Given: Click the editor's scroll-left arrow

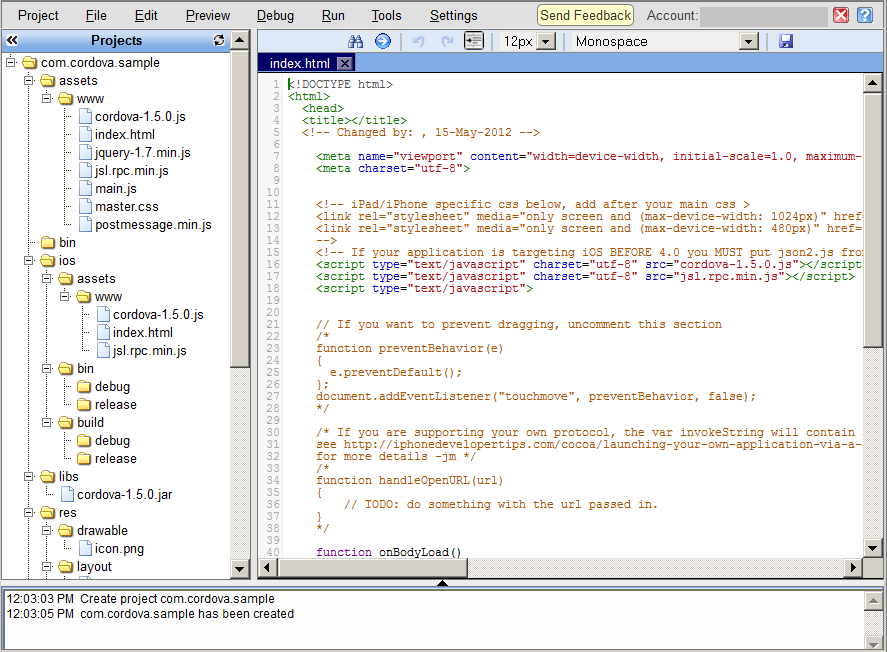Looking at the screenshot, I should (x=267, y=567).
